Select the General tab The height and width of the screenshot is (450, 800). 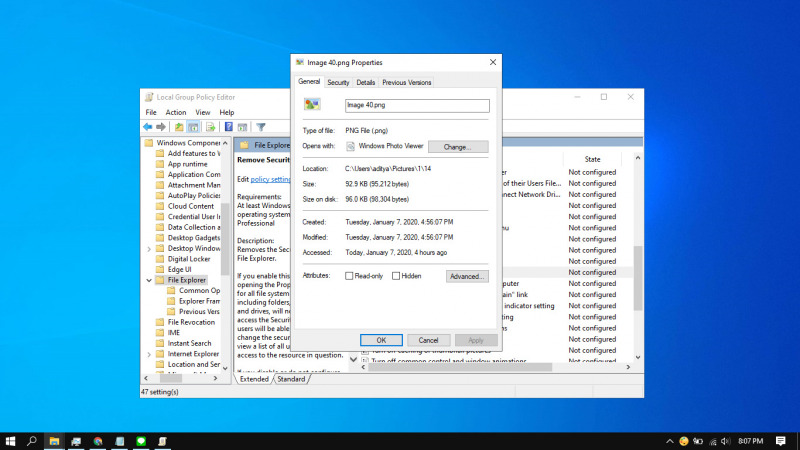(309, 82)
